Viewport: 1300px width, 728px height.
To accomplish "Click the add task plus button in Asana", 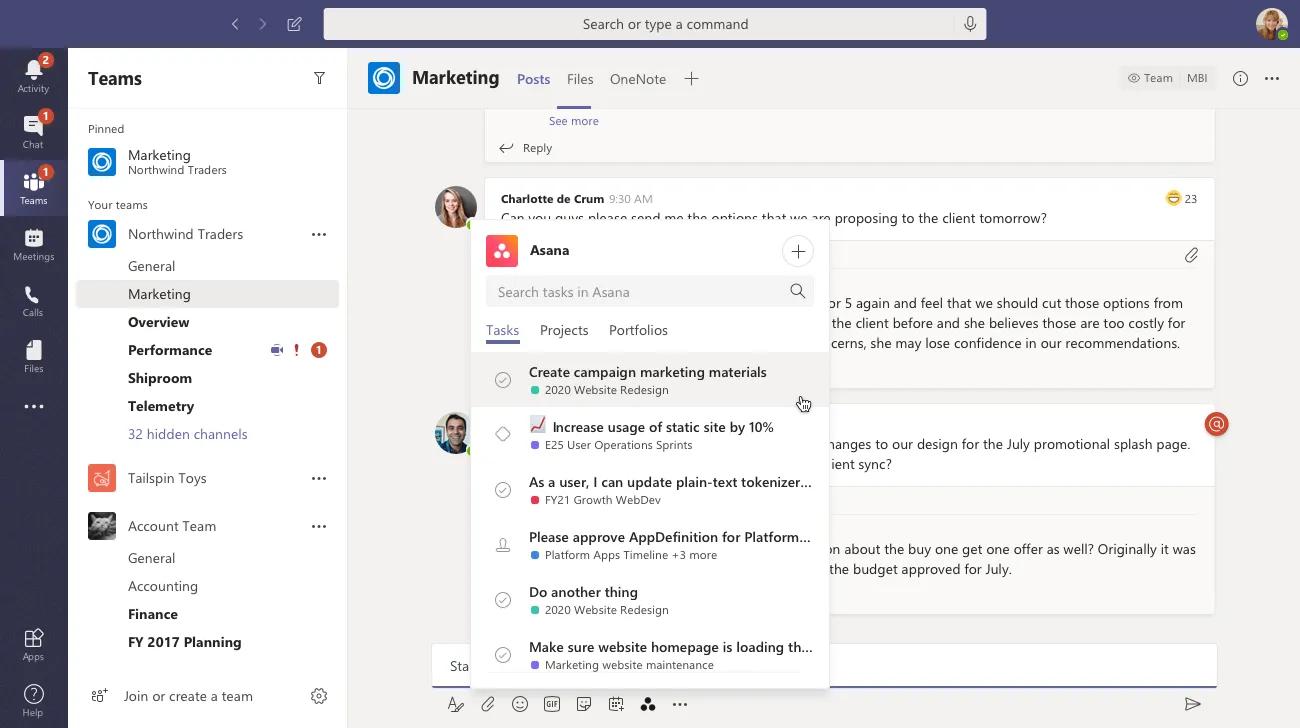I will tap(797, 252).
